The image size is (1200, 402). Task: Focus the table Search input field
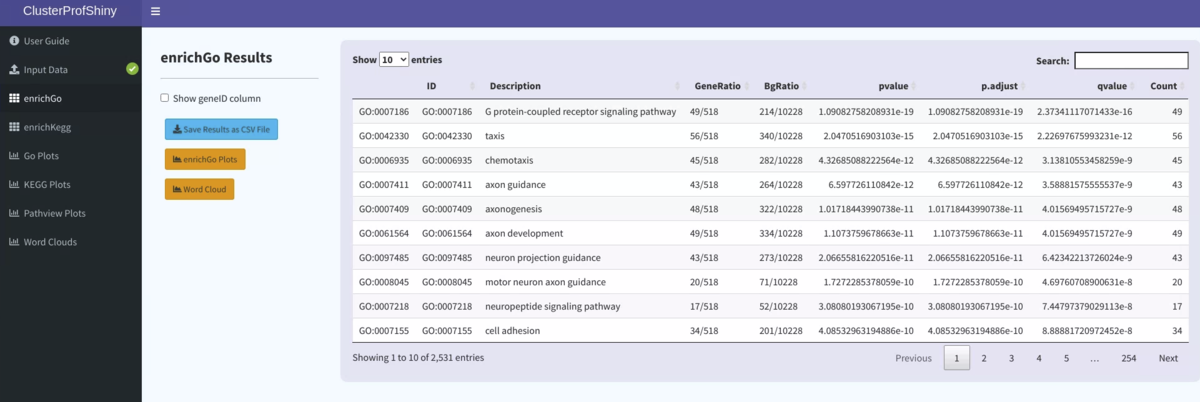coord(1131,61)
